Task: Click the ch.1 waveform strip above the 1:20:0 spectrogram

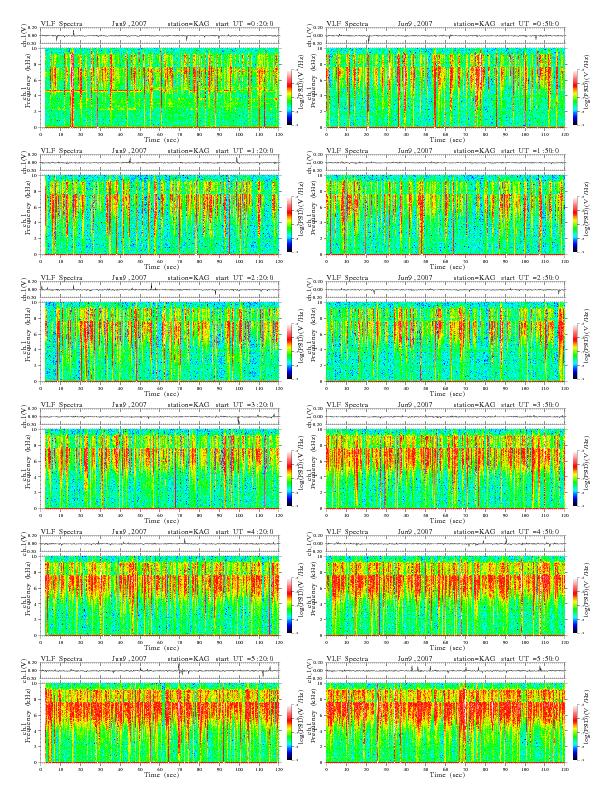Action: pos(160,163)
